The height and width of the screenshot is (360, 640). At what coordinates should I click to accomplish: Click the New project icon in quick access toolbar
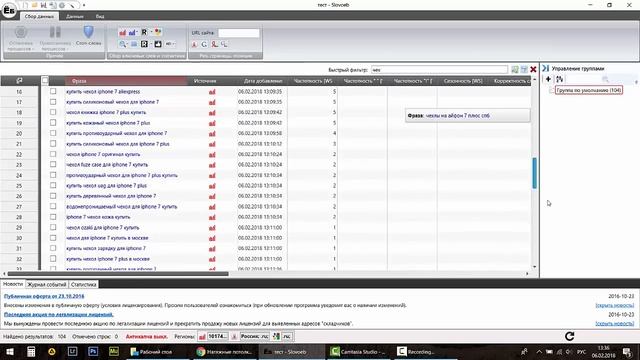(25, 5)
